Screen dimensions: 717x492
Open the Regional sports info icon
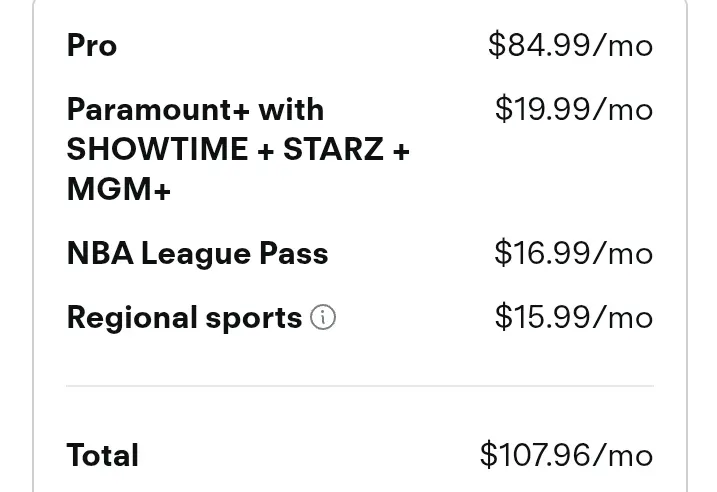pyautogui.click(x=323, y=317)
